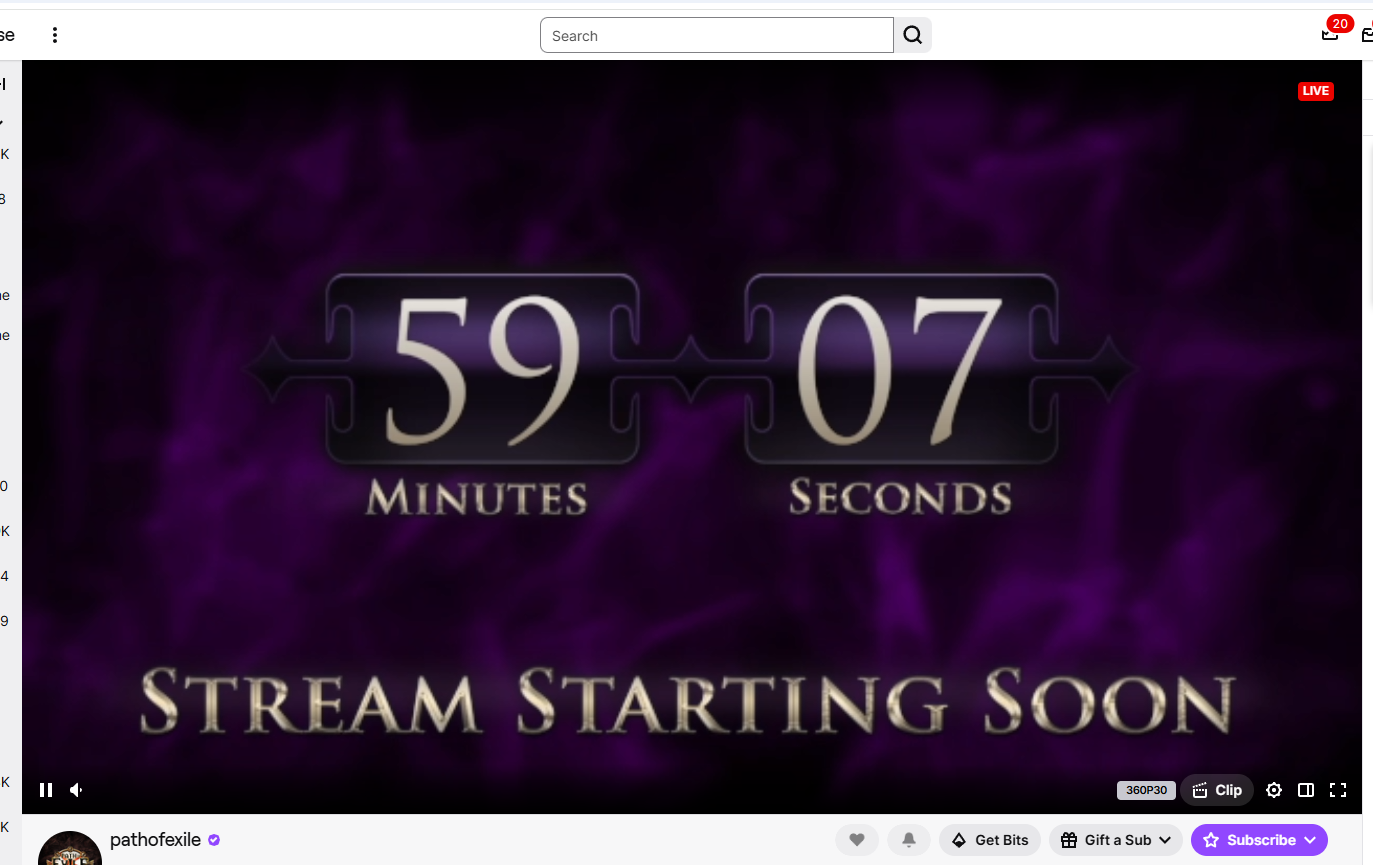Focus the Search input field
Image resolution: width=1373 pixels, height=865 pixels.
(x=717, y=35)
